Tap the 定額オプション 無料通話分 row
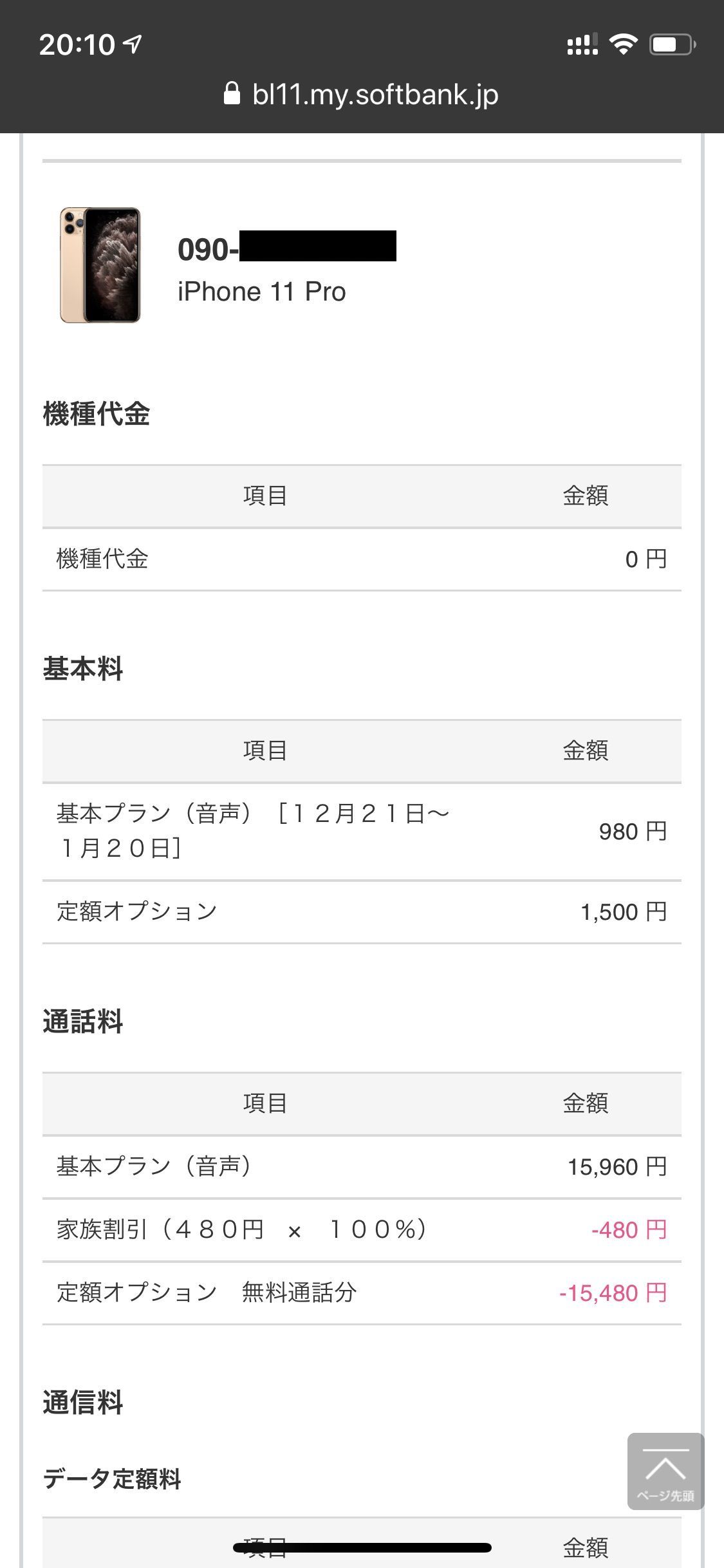Image resolution: width=724 pixels, height=1568 pixels. [362, 1293]
